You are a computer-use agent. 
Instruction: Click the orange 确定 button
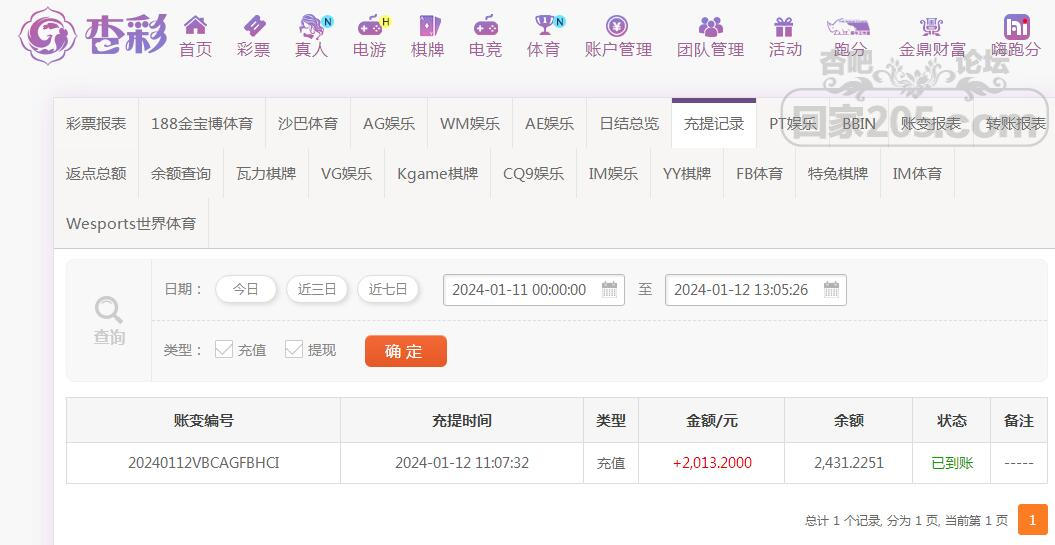[406, 351]
